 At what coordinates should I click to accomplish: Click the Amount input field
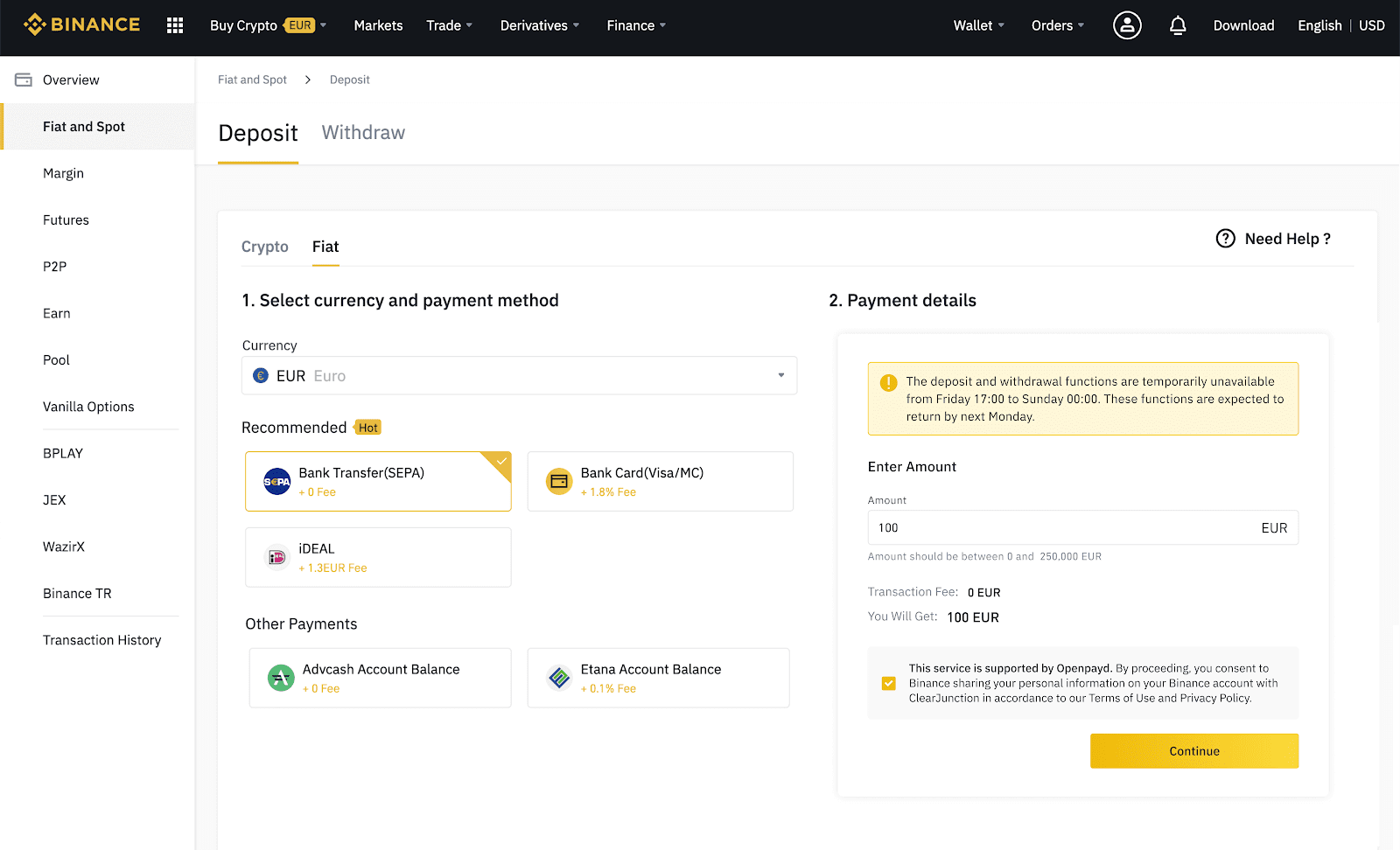click(1082, 527)
